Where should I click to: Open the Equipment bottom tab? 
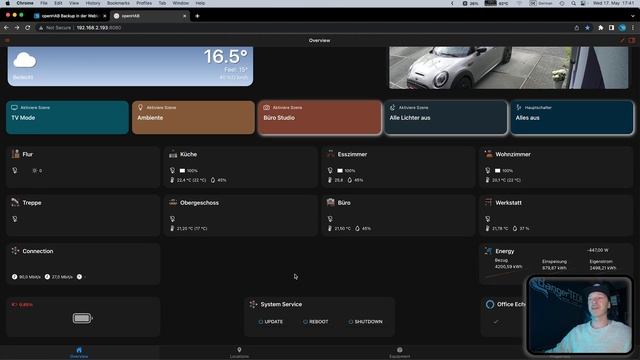click(x=400, y=352)
